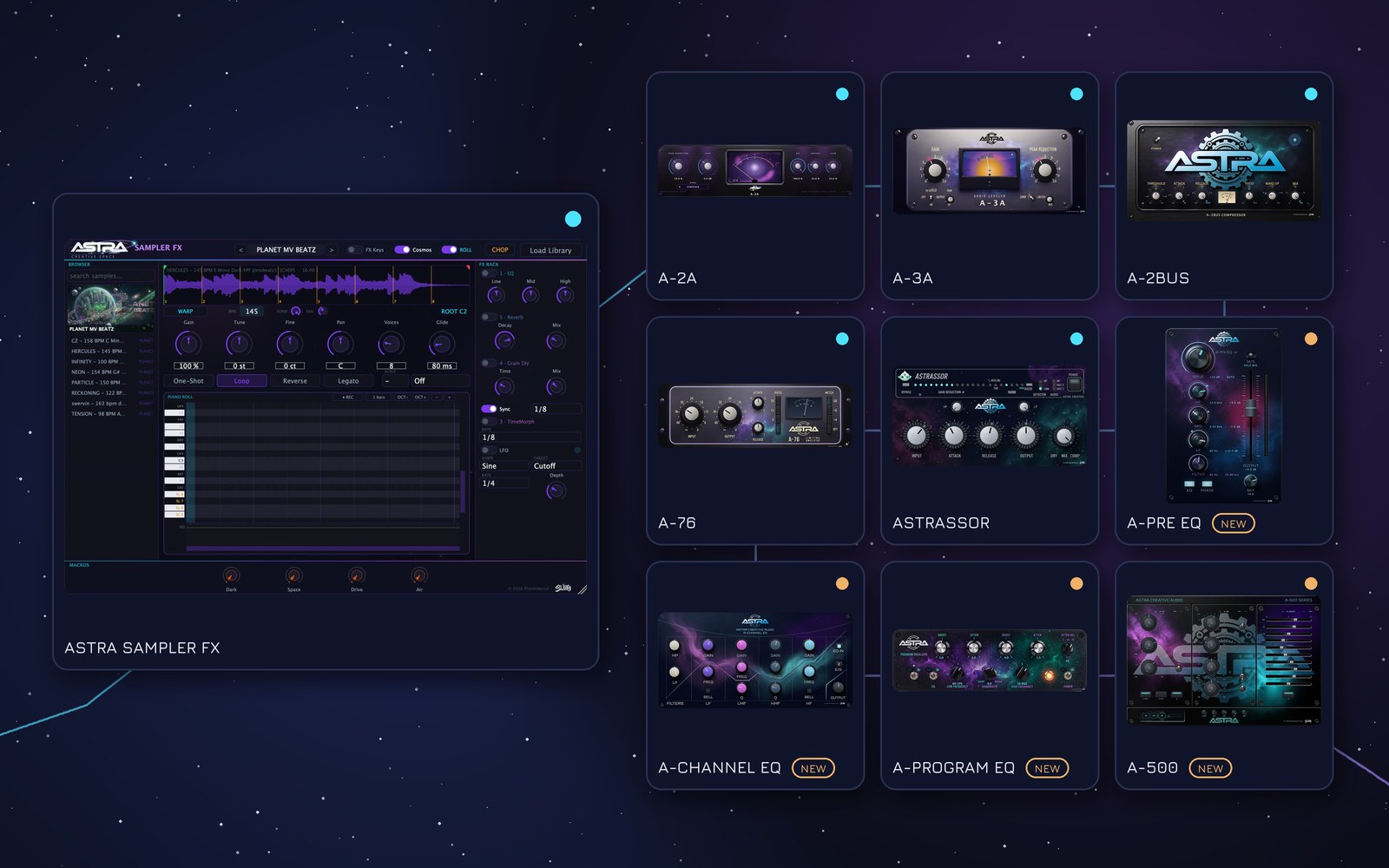
Task: Click piano roll zoom minus button
Action: click(x=437, y=397)
